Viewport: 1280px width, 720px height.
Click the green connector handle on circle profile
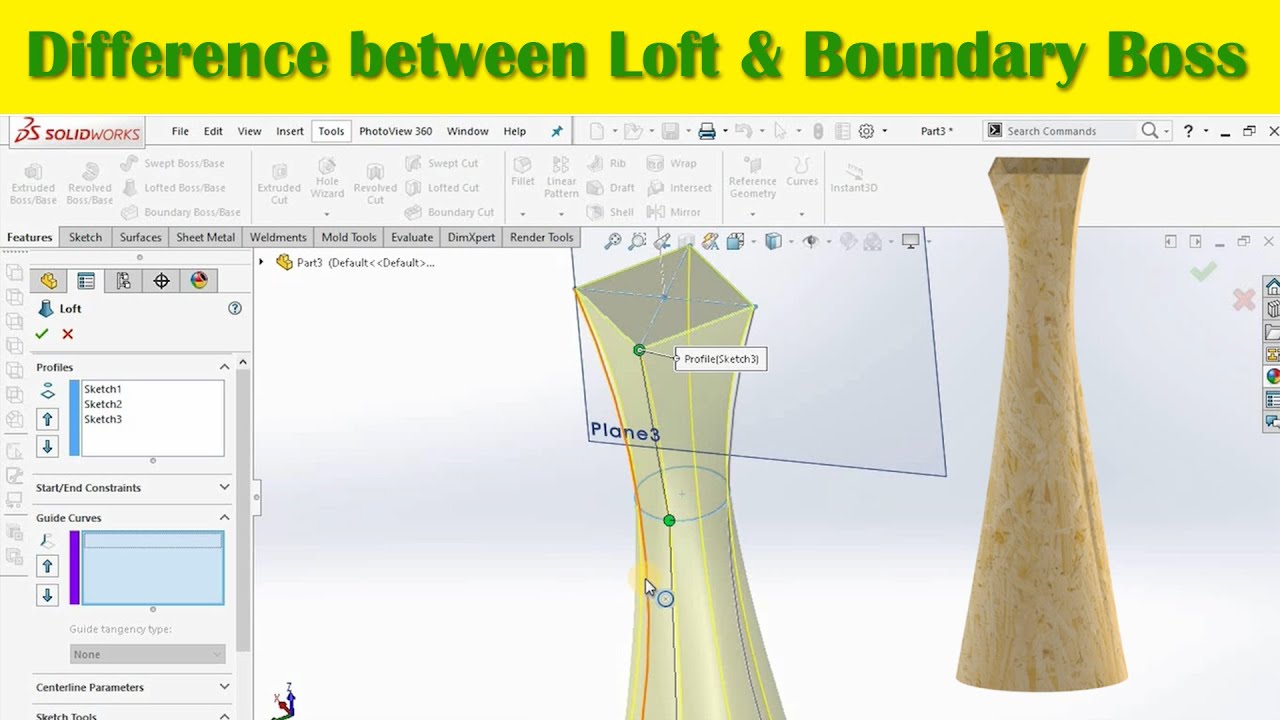669,520
